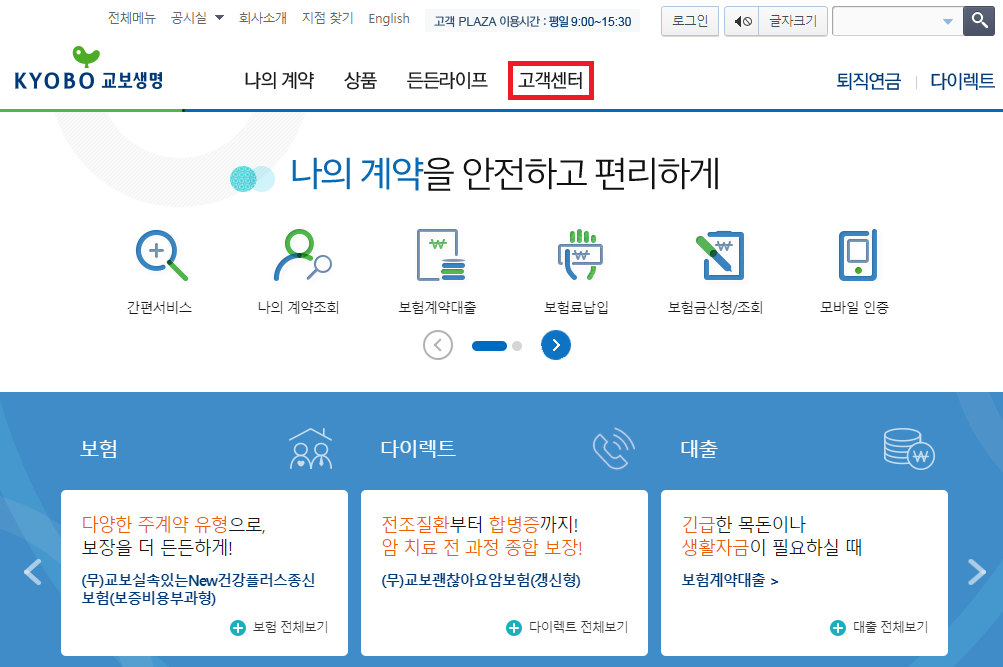Screen dimensions: 1003x667
Task: Select the active blue slide indicator
Action: pos(489,346)
